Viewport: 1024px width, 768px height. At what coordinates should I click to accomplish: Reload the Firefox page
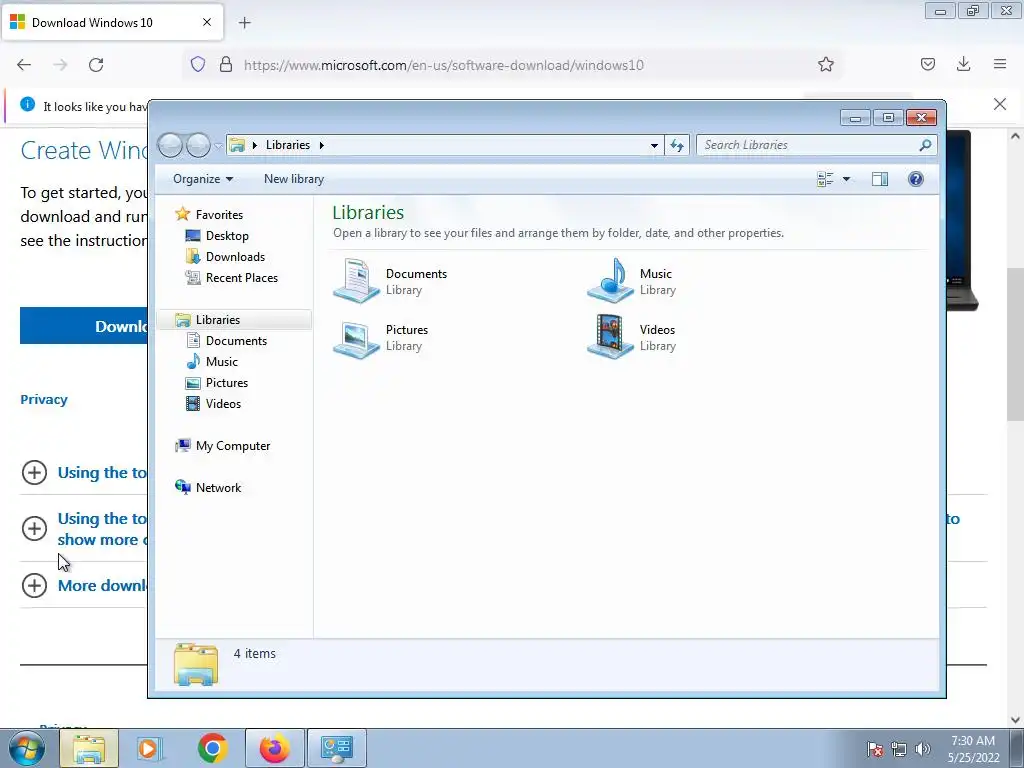point(96,65)
